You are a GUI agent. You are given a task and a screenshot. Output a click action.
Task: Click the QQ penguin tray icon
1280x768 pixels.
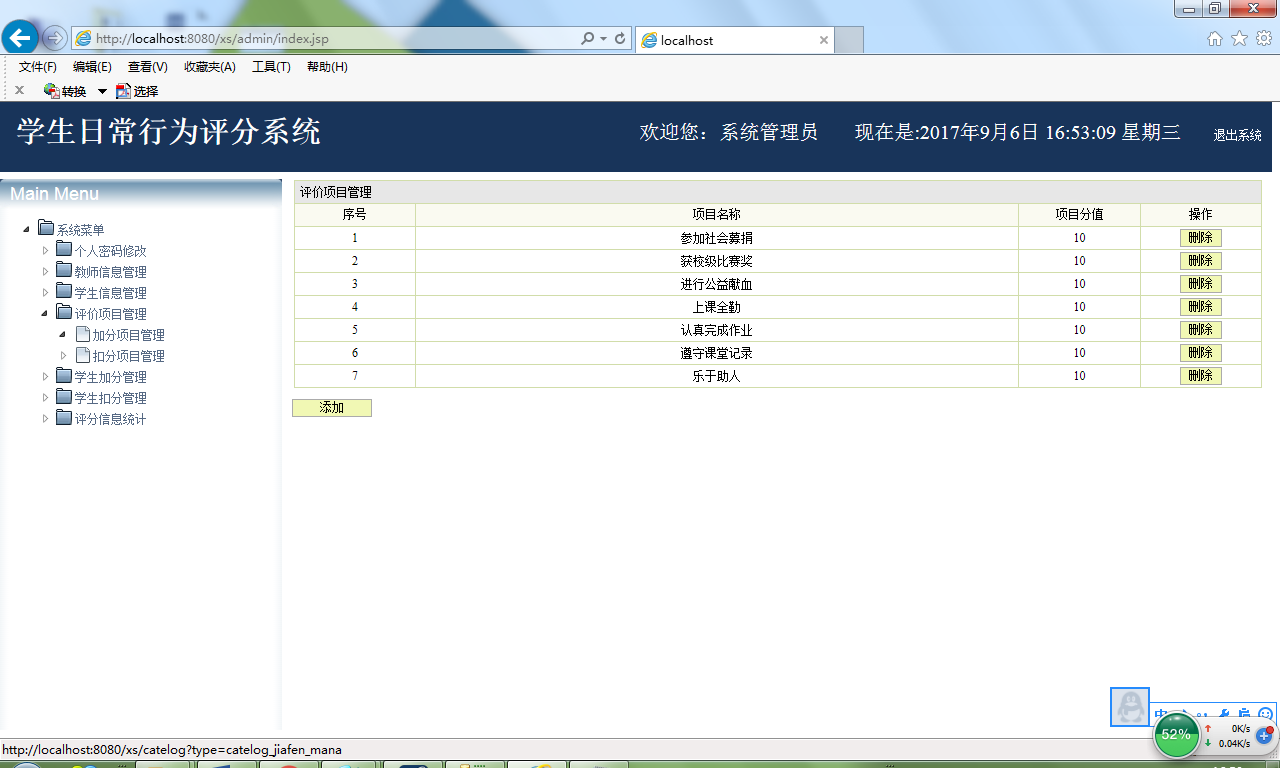(x=1130, y=707)
